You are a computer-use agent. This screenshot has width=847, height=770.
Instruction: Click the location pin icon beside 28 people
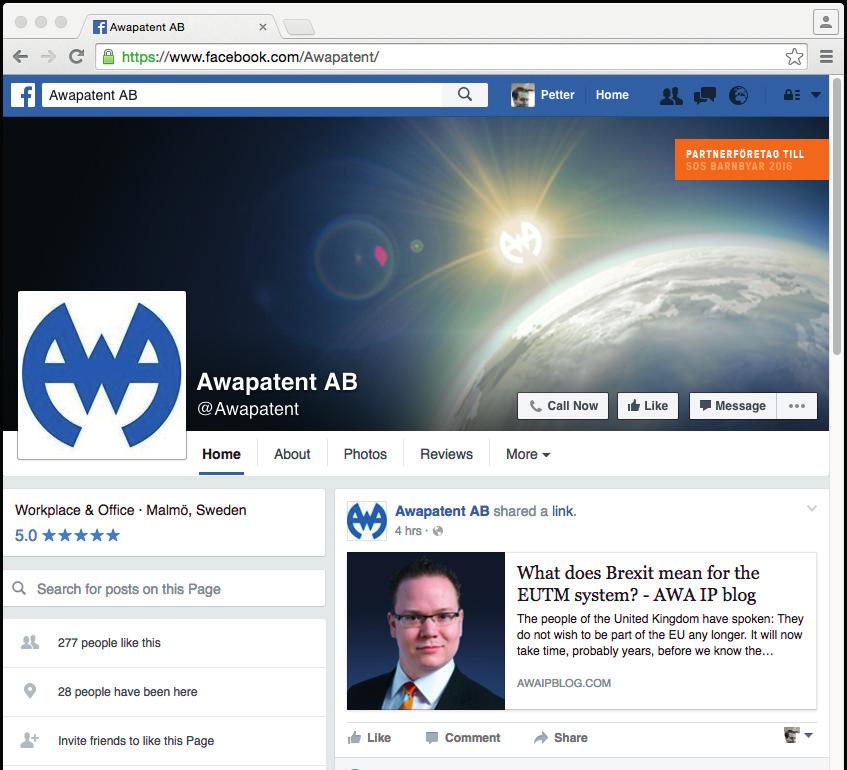(30, 691)
